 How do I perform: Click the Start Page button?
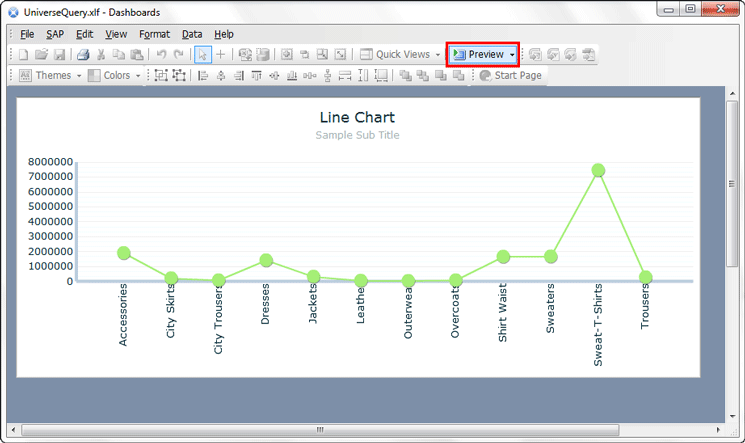tap(510, 75)
